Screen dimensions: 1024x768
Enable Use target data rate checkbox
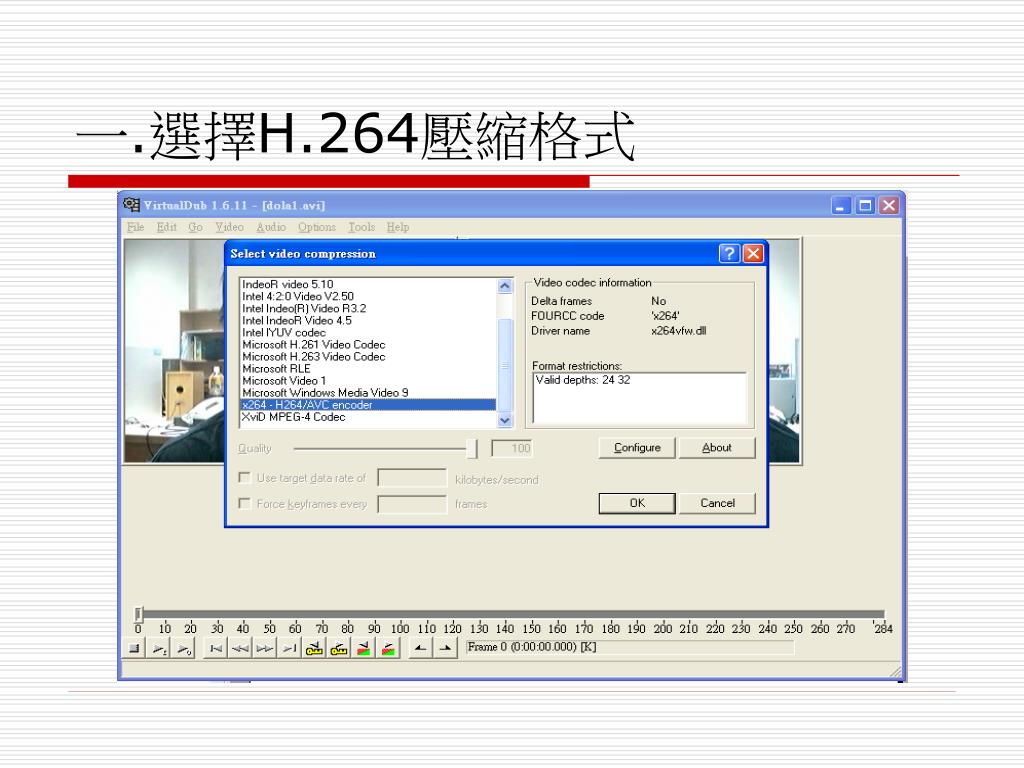click(245, 478)
